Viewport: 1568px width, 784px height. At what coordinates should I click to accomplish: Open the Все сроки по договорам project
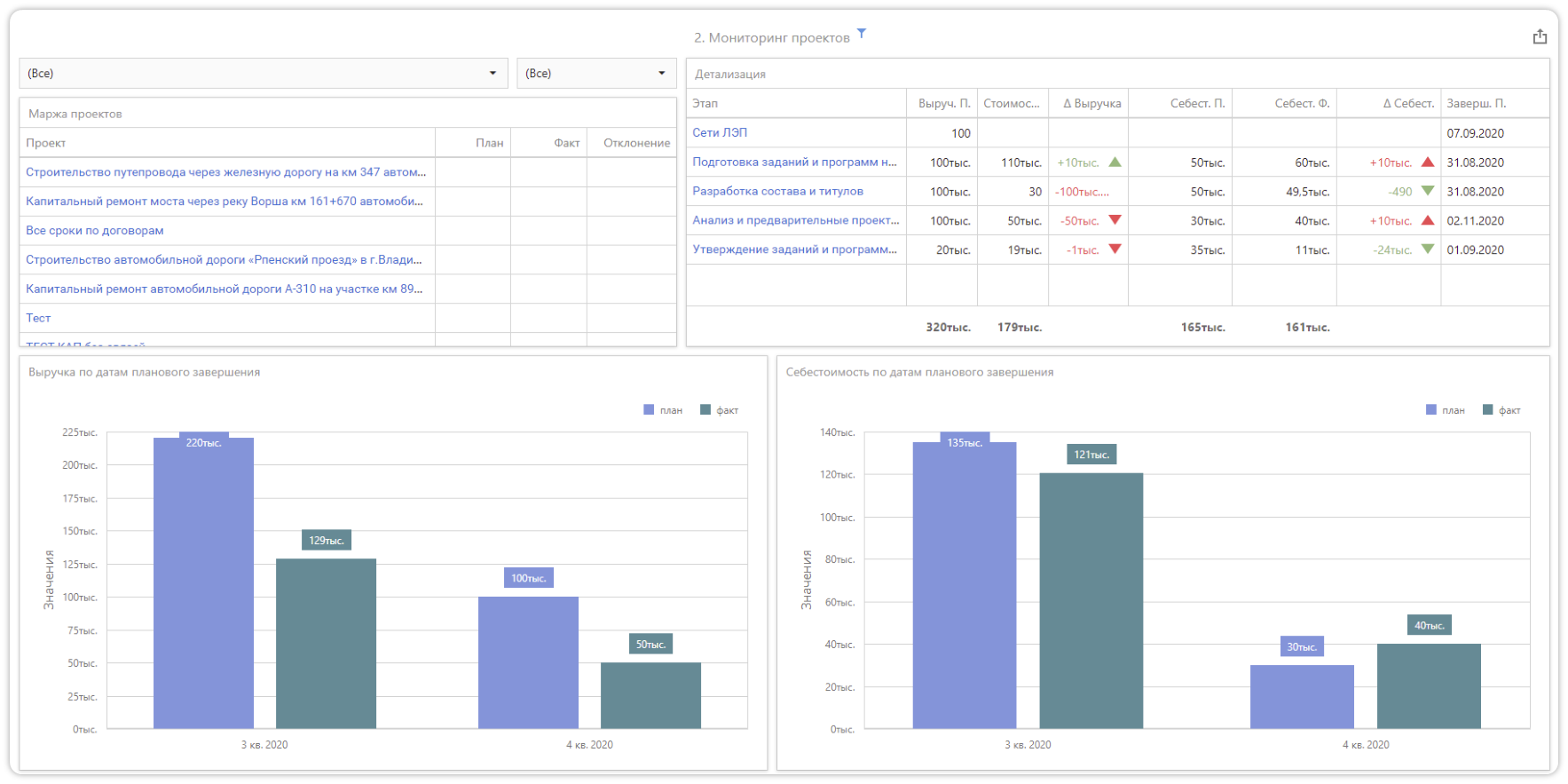tap(95, 231)
